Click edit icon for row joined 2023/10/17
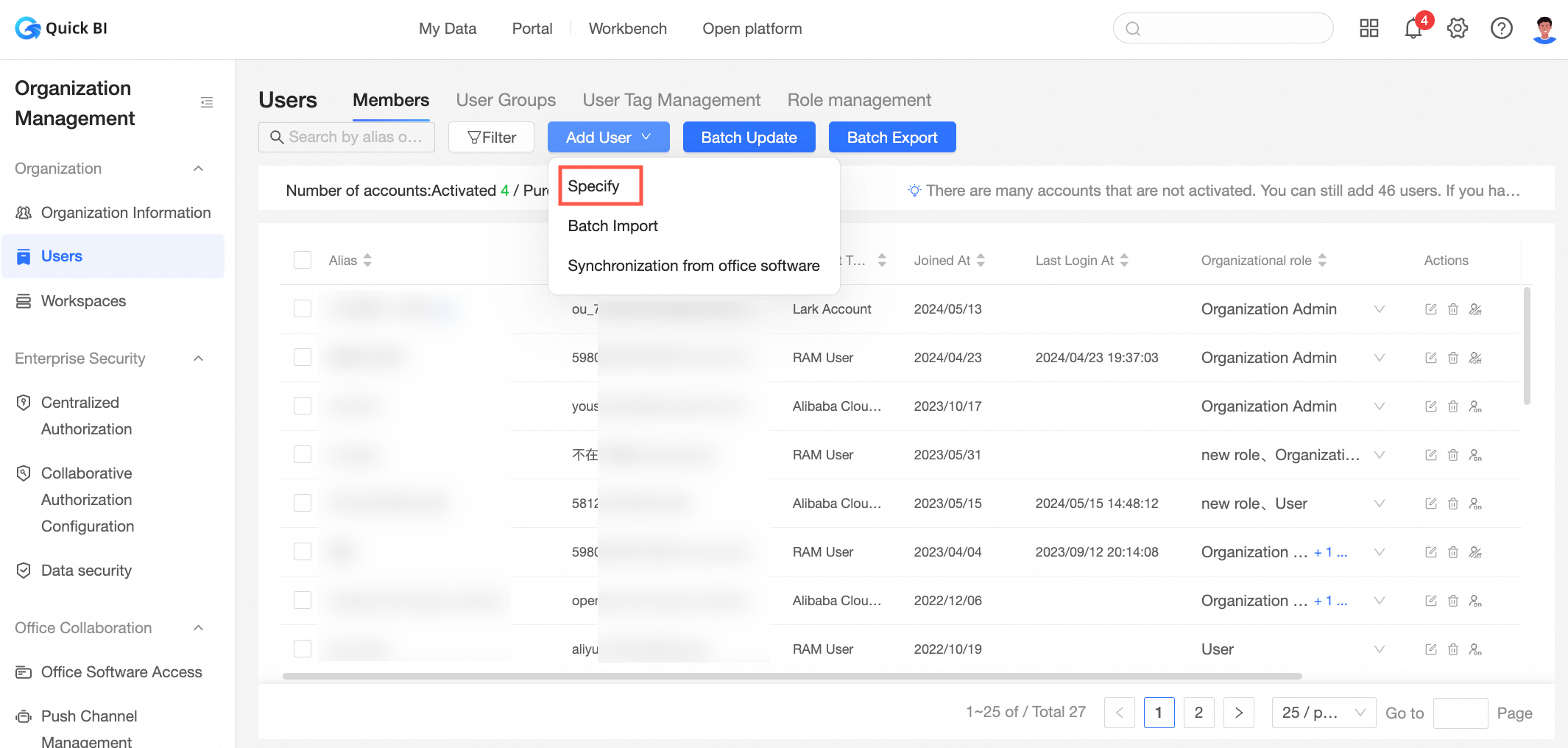This screenshot has height=748, width=1568. tap(1431, 406)
